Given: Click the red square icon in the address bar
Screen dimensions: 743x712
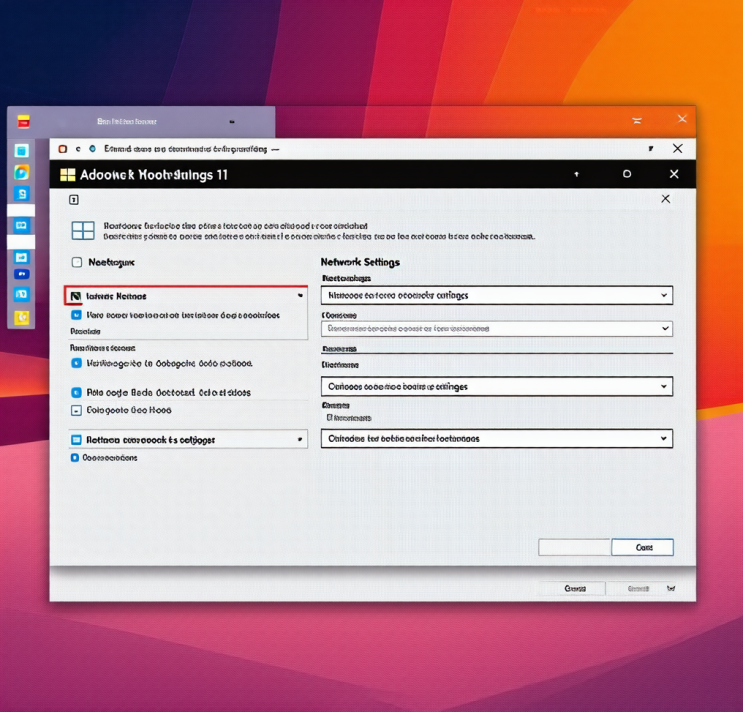Looking at the screenshot, I should (63, 149).
